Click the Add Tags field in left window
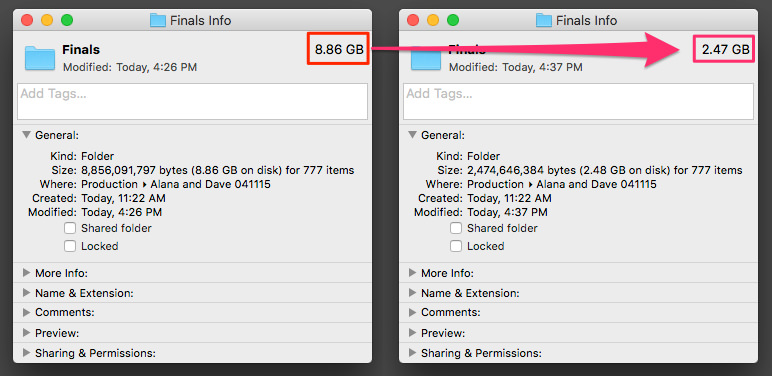The width and height of the screenshot is (772, 376). click(x=193, y=101)
